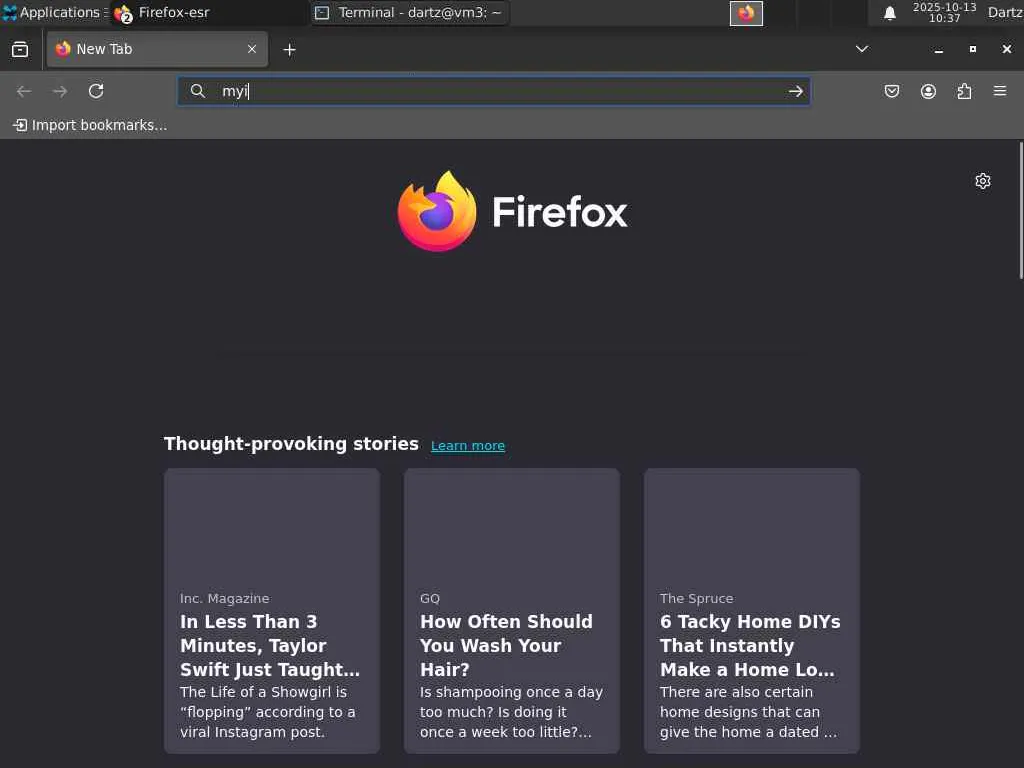Open a new tab with plus button
This screenshot has height=768, width=1024.
(x=289, y=50)
